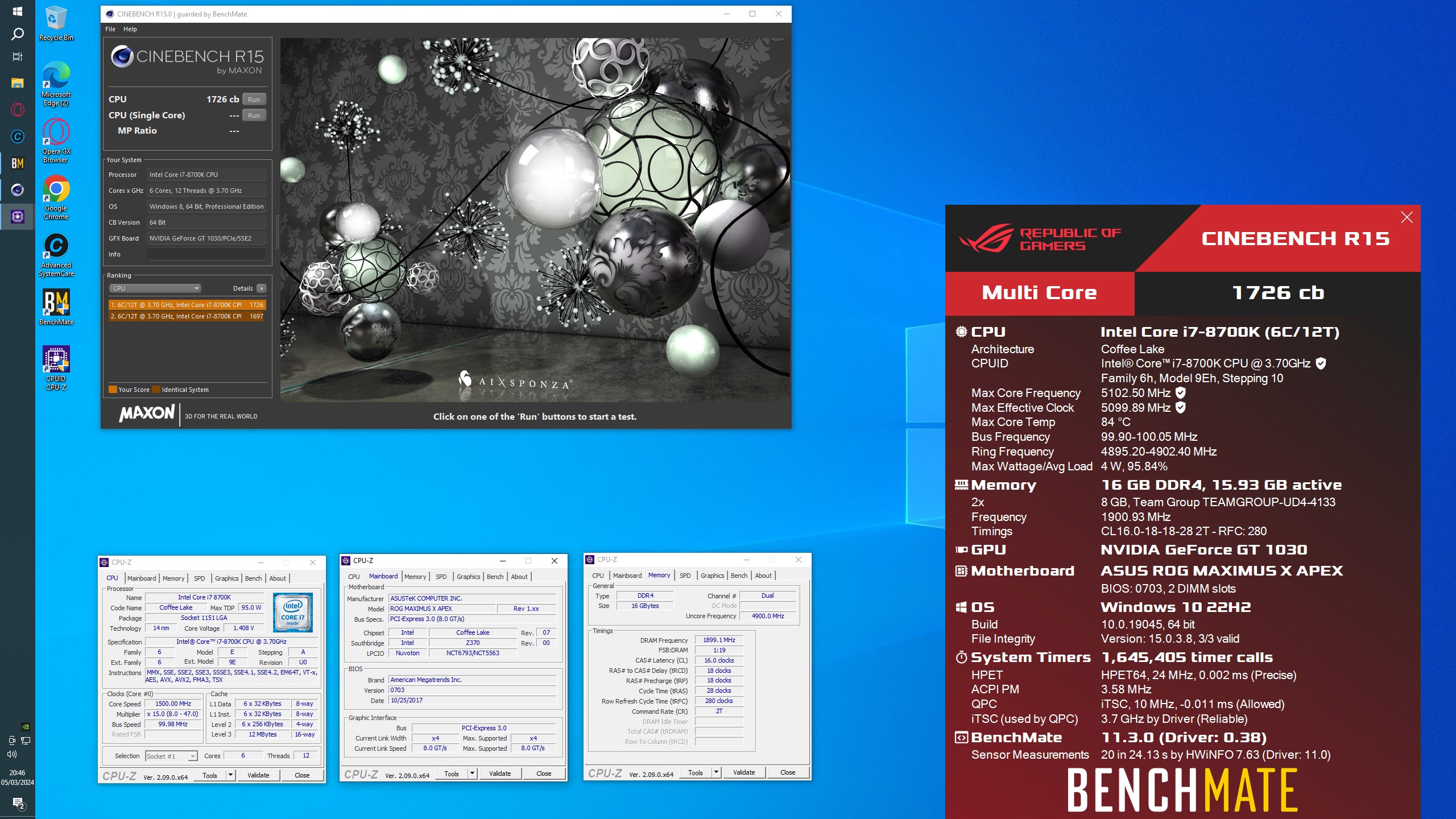Click Tools button in the CPU-Z CPU window
1456x819 pixels.
tap(210, 775)
